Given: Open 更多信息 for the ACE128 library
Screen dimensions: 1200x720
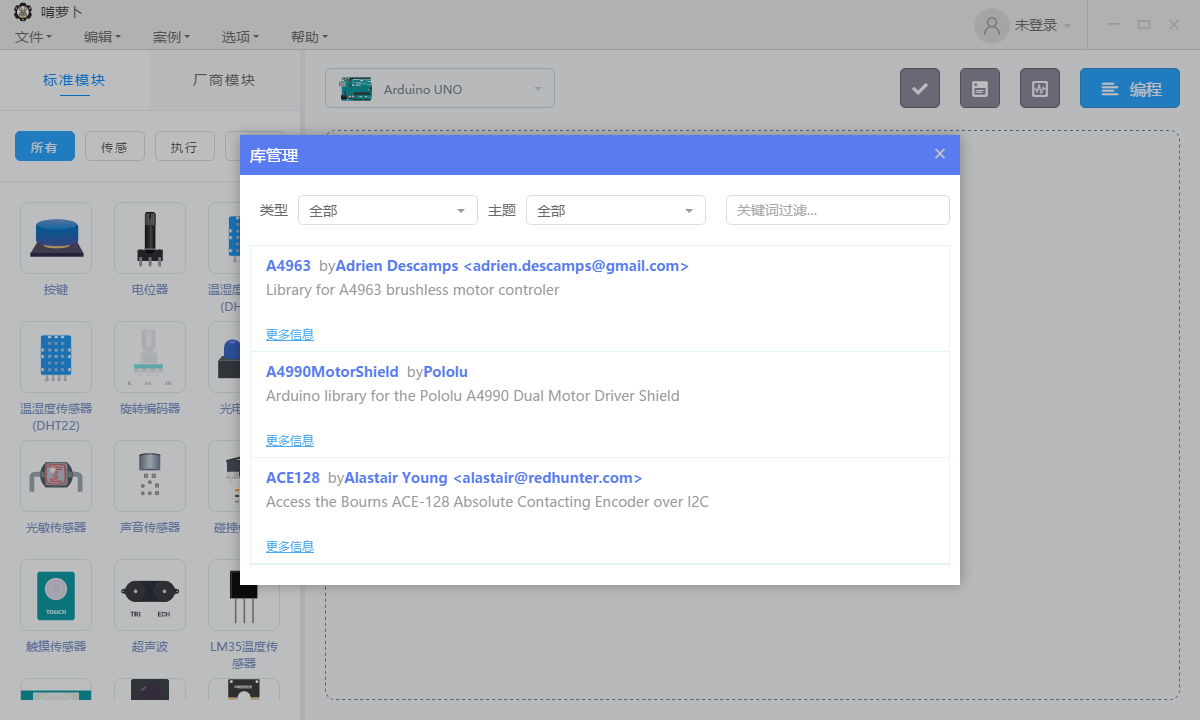Looking at the screenshot, I should point(290,546).
